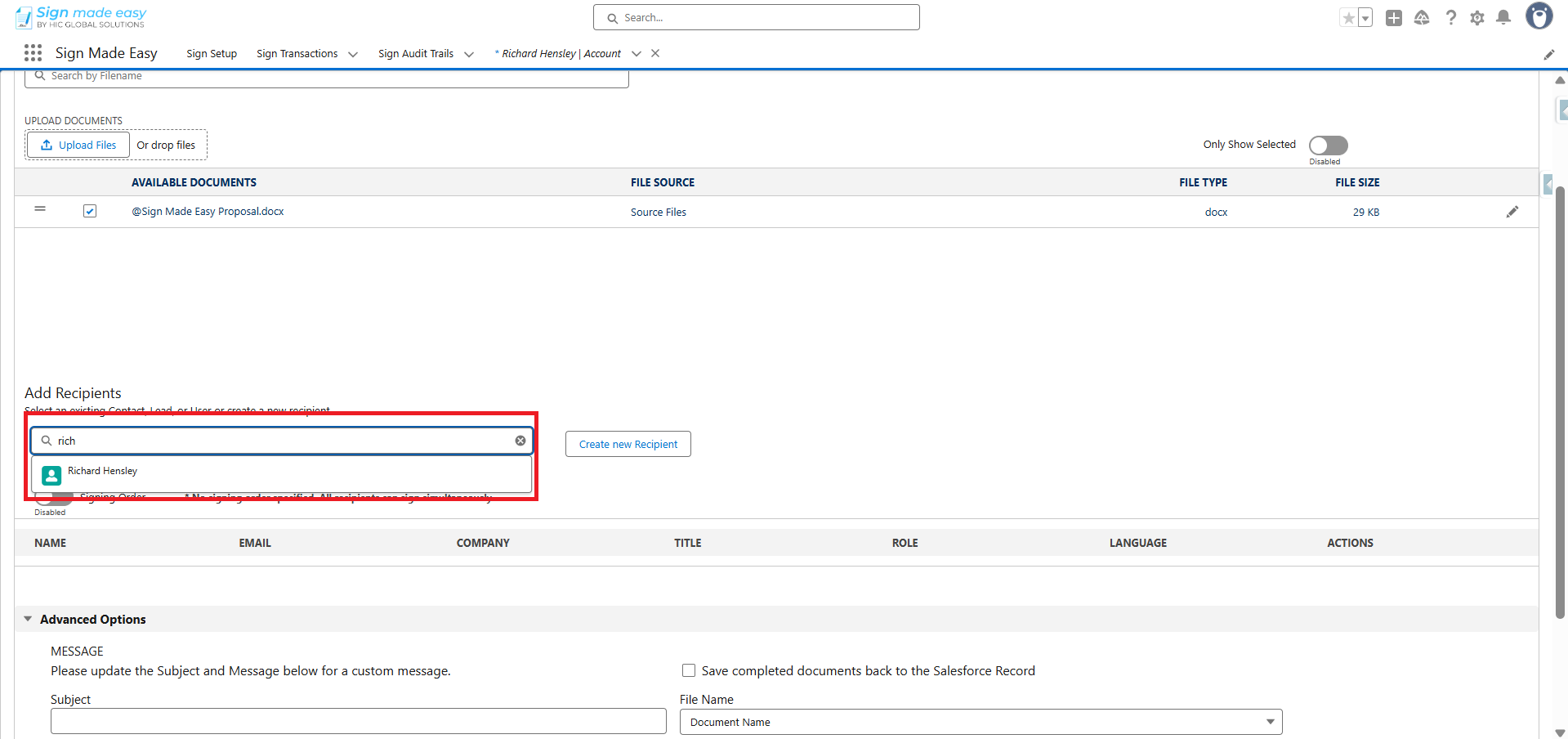The height and width of the screenshot is (739, 1568).
Task: Select the Richard Hensley contact suggestion
Action: pyautogui.click(x=282, y=474)
